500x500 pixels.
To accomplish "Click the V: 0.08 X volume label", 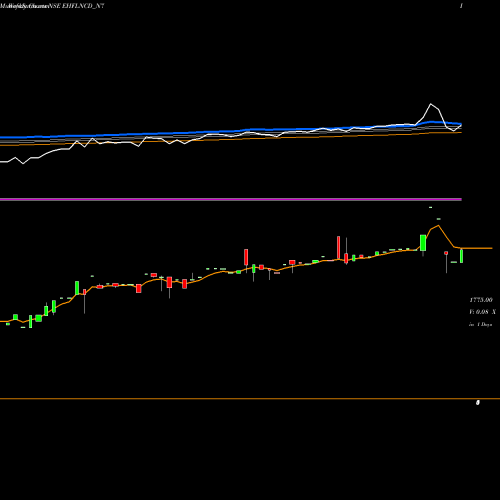I will (x=482, y=312).
